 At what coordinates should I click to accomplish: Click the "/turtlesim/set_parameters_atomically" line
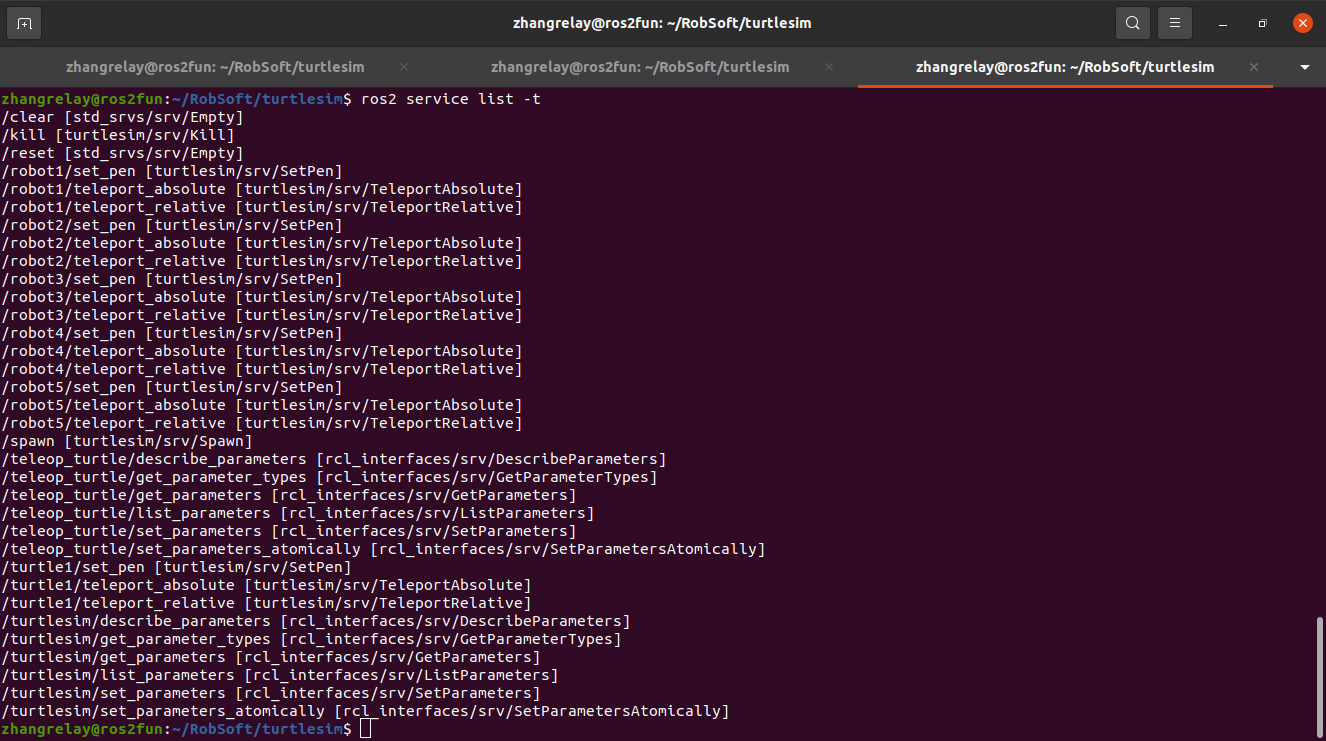[x=366, y=711]
